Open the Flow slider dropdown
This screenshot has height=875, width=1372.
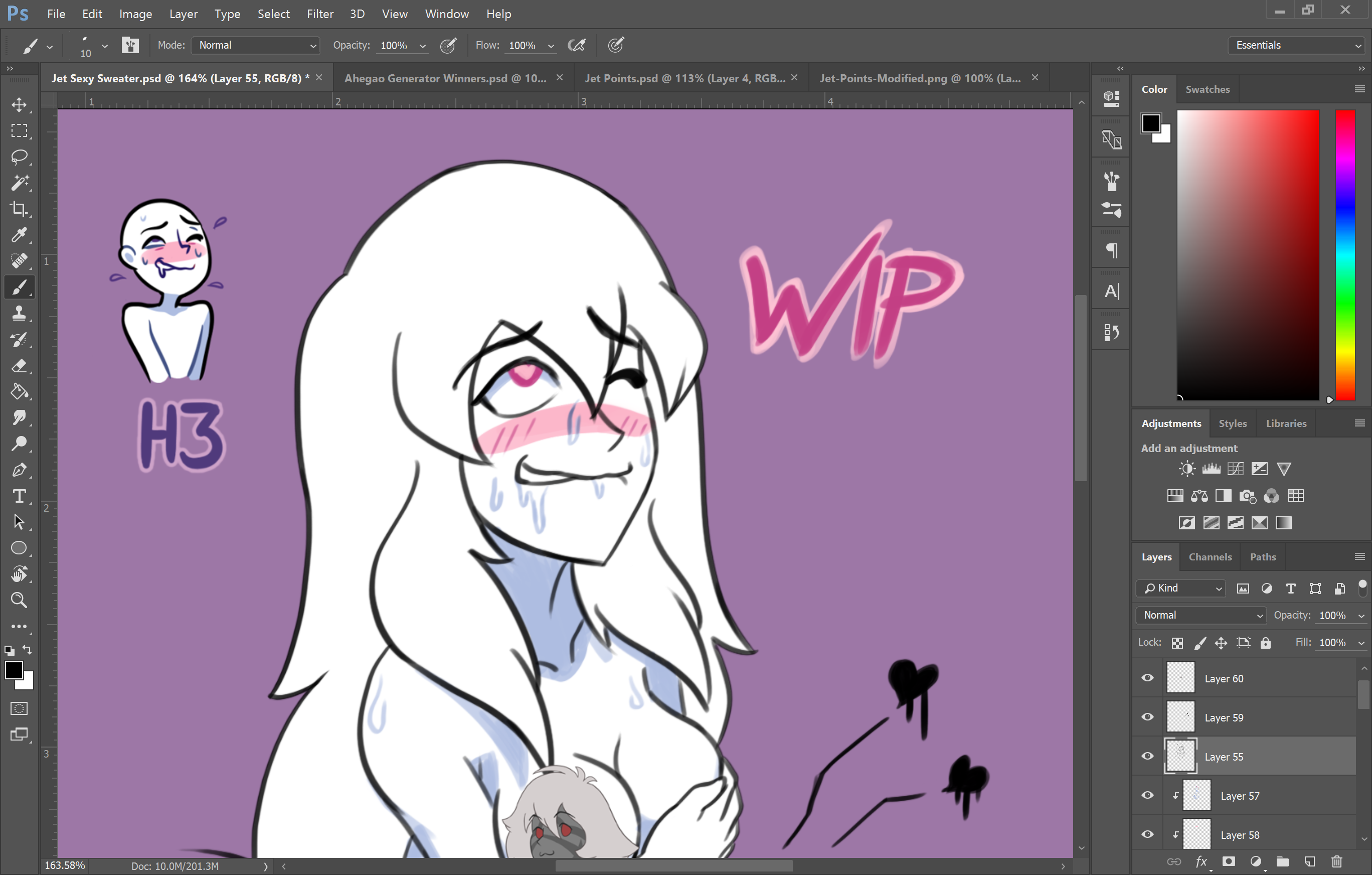pyautogui.click(x=551, y=46)
